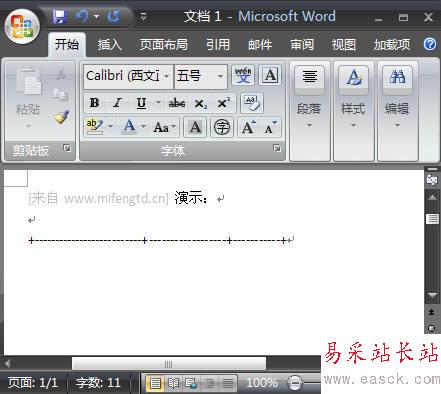Expand the 粘贴 paste options arrow

[x=28, y=126]
